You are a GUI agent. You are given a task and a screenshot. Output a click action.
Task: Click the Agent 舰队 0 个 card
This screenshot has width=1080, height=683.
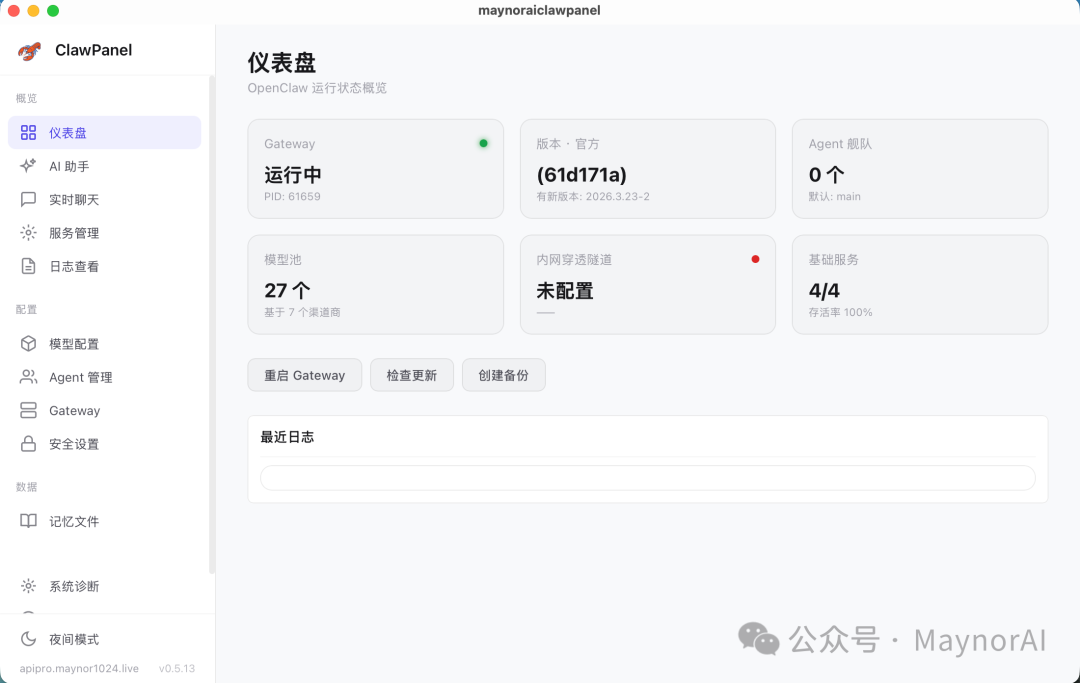pyautogui.click(x=920, y=169)
